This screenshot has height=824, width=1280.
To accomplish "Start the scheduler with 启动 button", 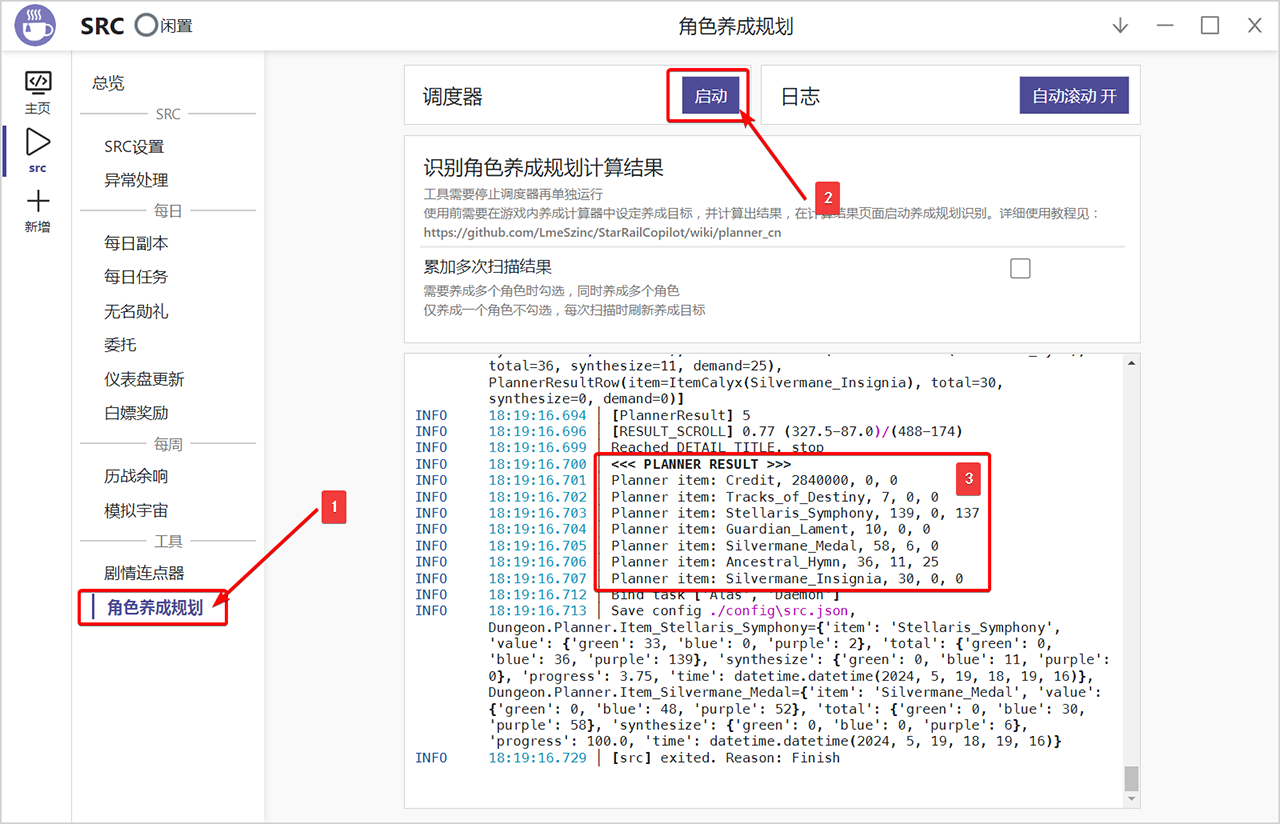I will [711, 96].
